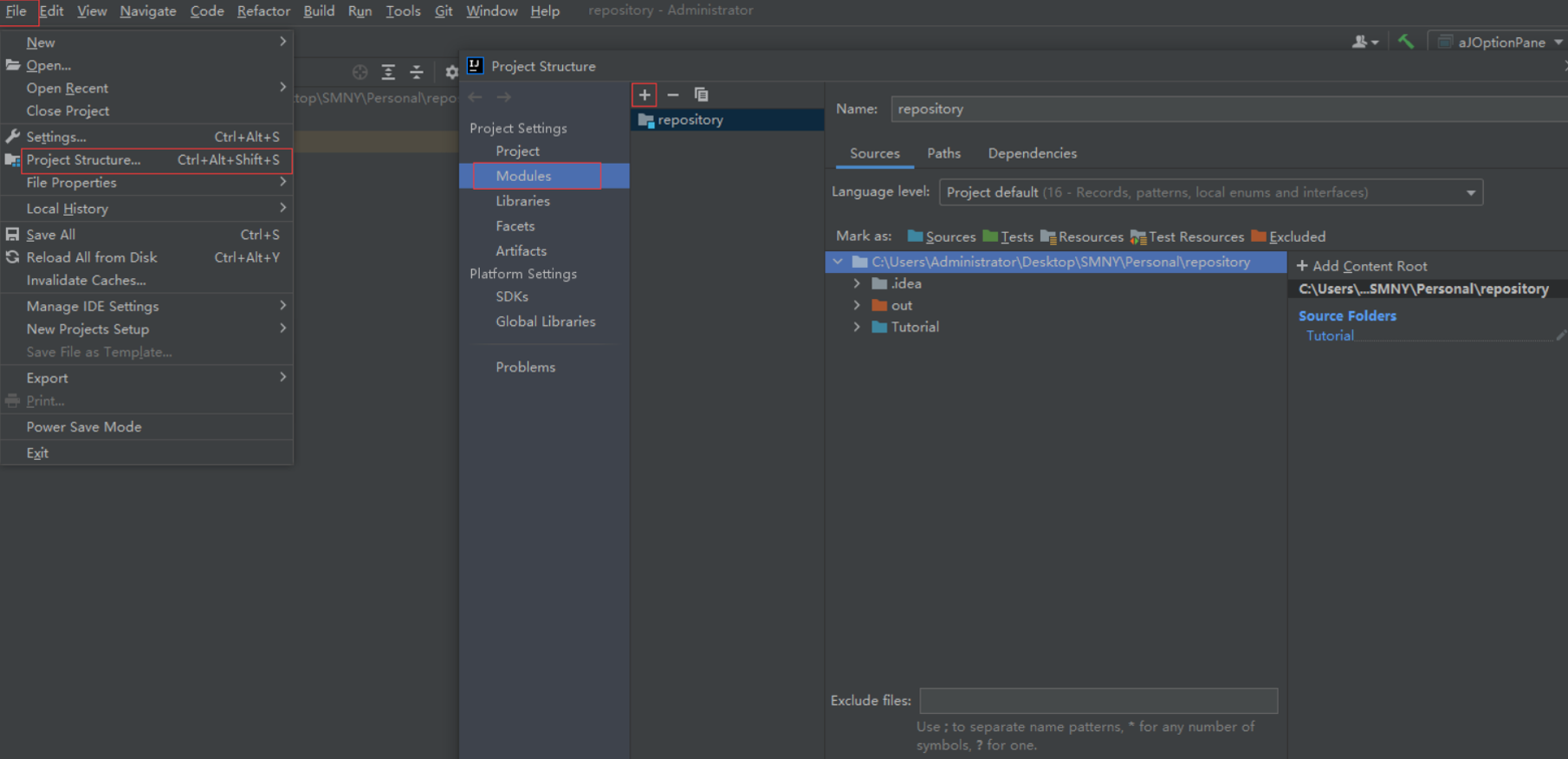
Task: Click the select opened file target icon
Action: [x=360, y=72]
